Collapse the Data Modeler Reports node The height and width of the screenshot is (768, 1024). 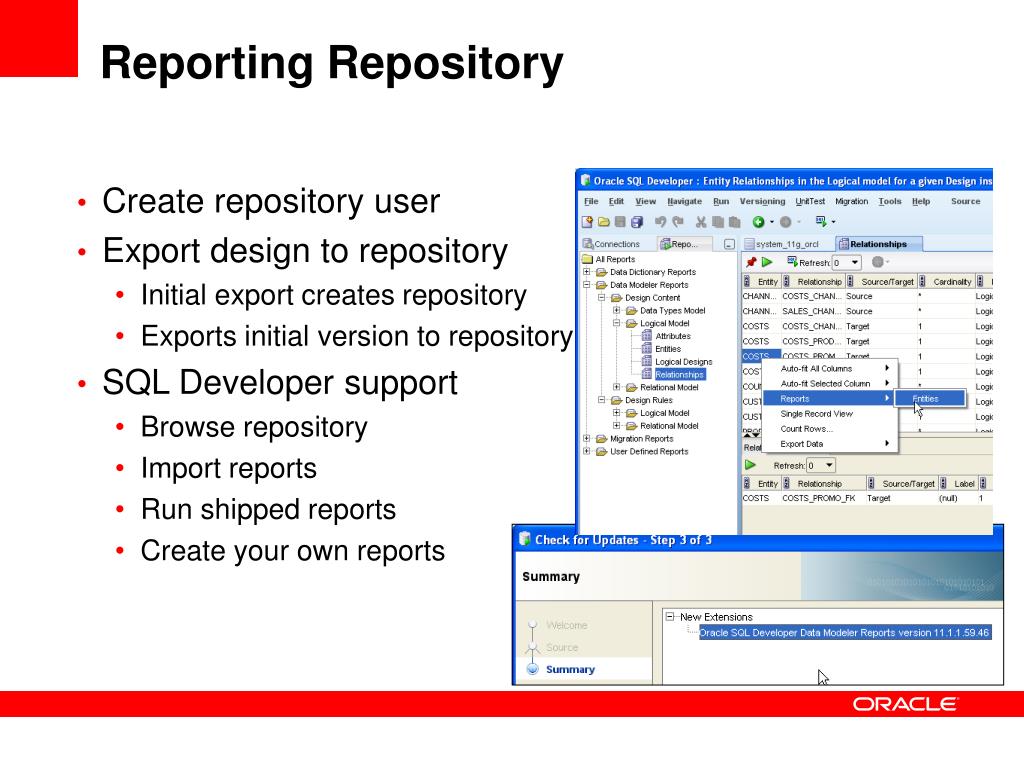point(586,285)
